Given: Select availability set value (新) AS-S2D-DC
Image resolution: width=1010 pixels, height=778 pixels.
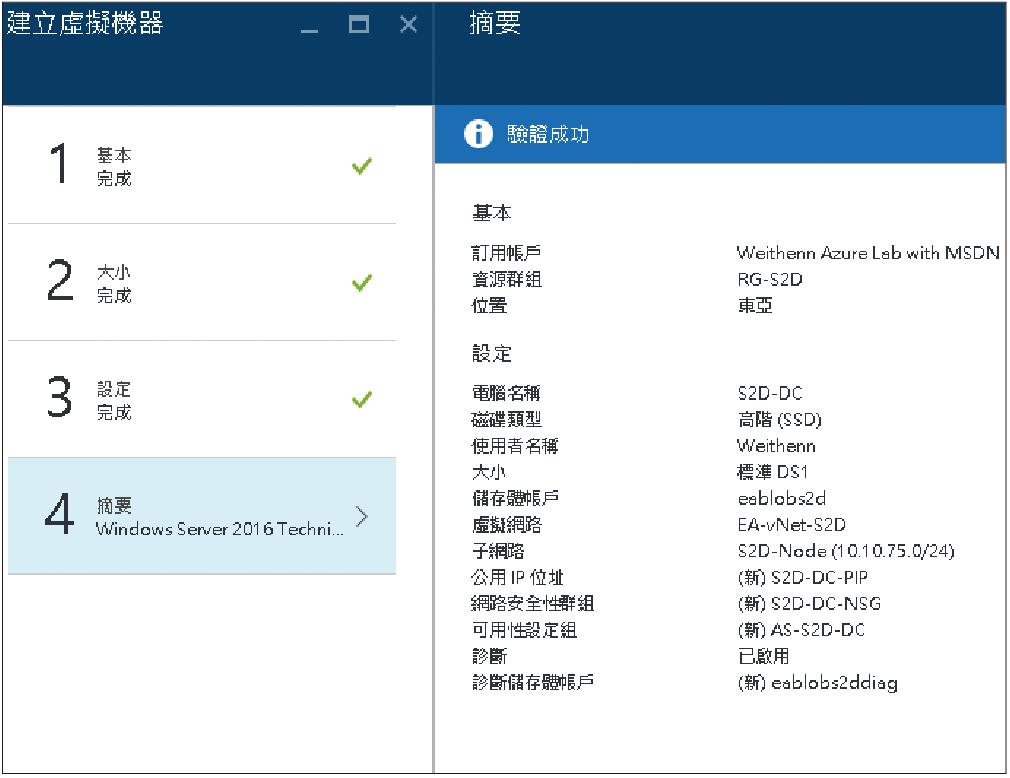Looking at the screenshot, I should pos(801,631).
